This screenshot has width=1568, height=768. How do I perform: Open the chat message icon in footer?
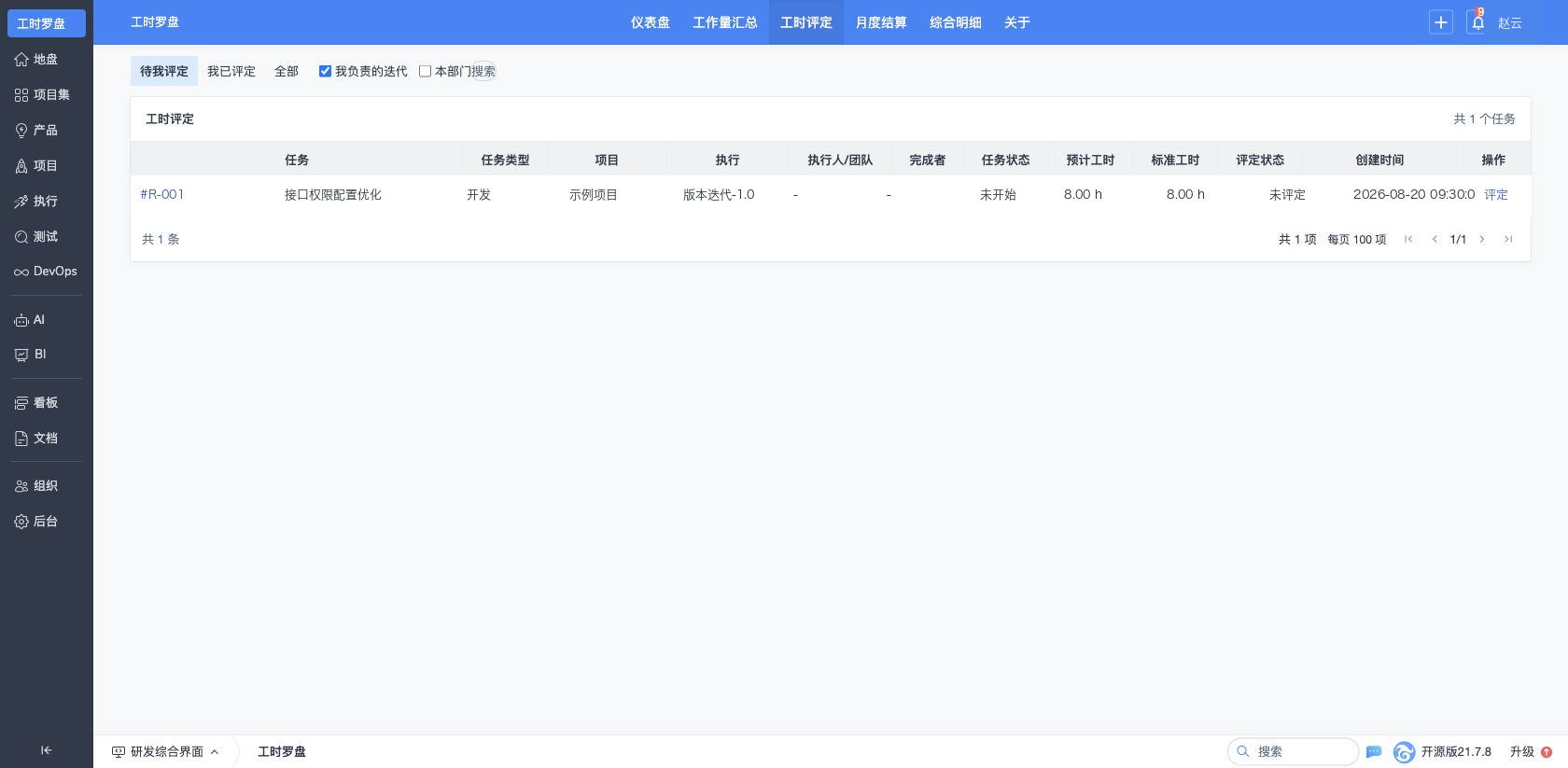[x=1374, y=751]
